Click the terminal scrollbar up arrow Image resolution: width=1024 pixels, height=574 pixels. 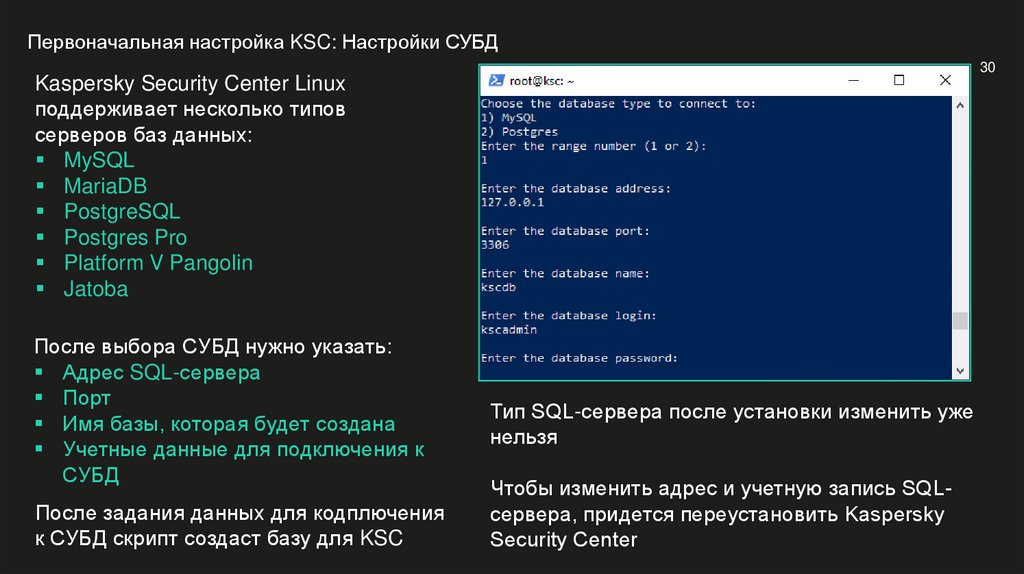[x=960, y=105]
